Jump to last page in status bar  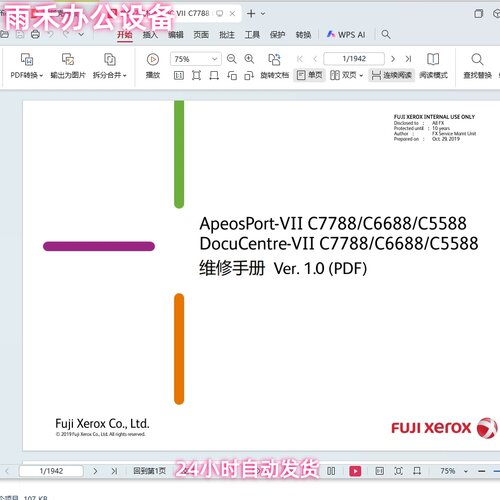point(114,471)
